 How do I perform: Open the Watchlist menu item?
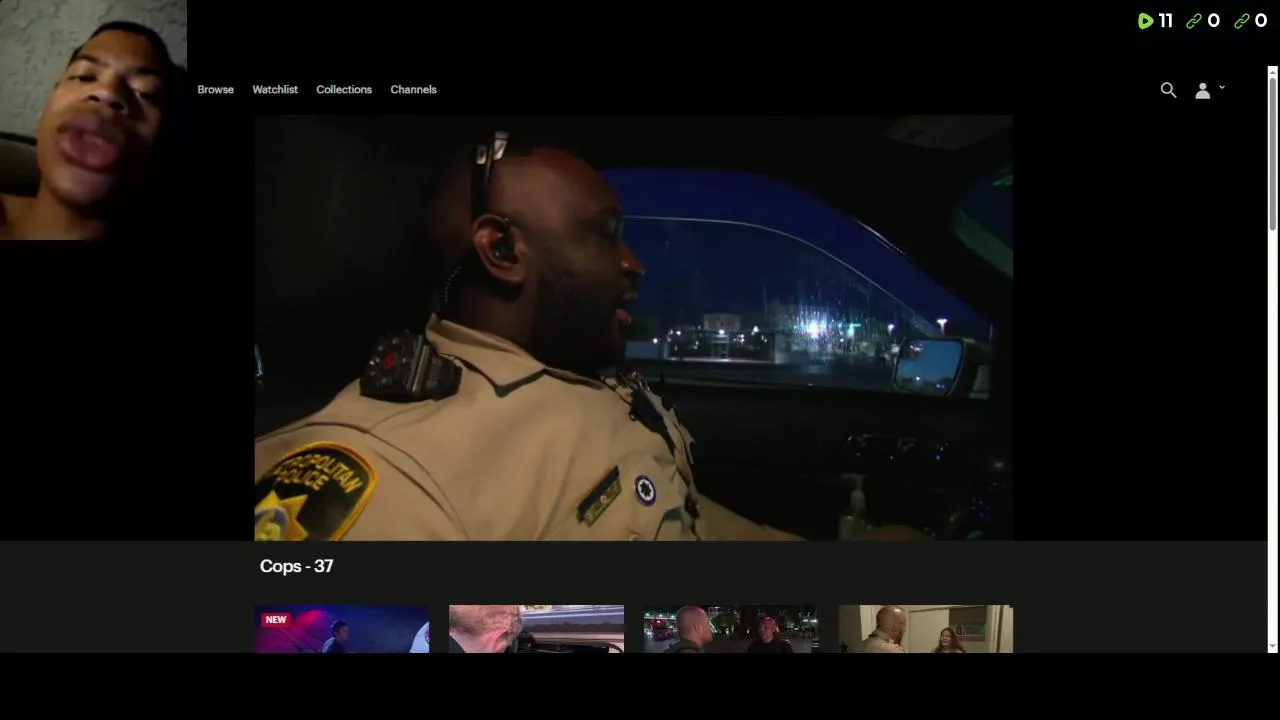click(x=275, y=90)
